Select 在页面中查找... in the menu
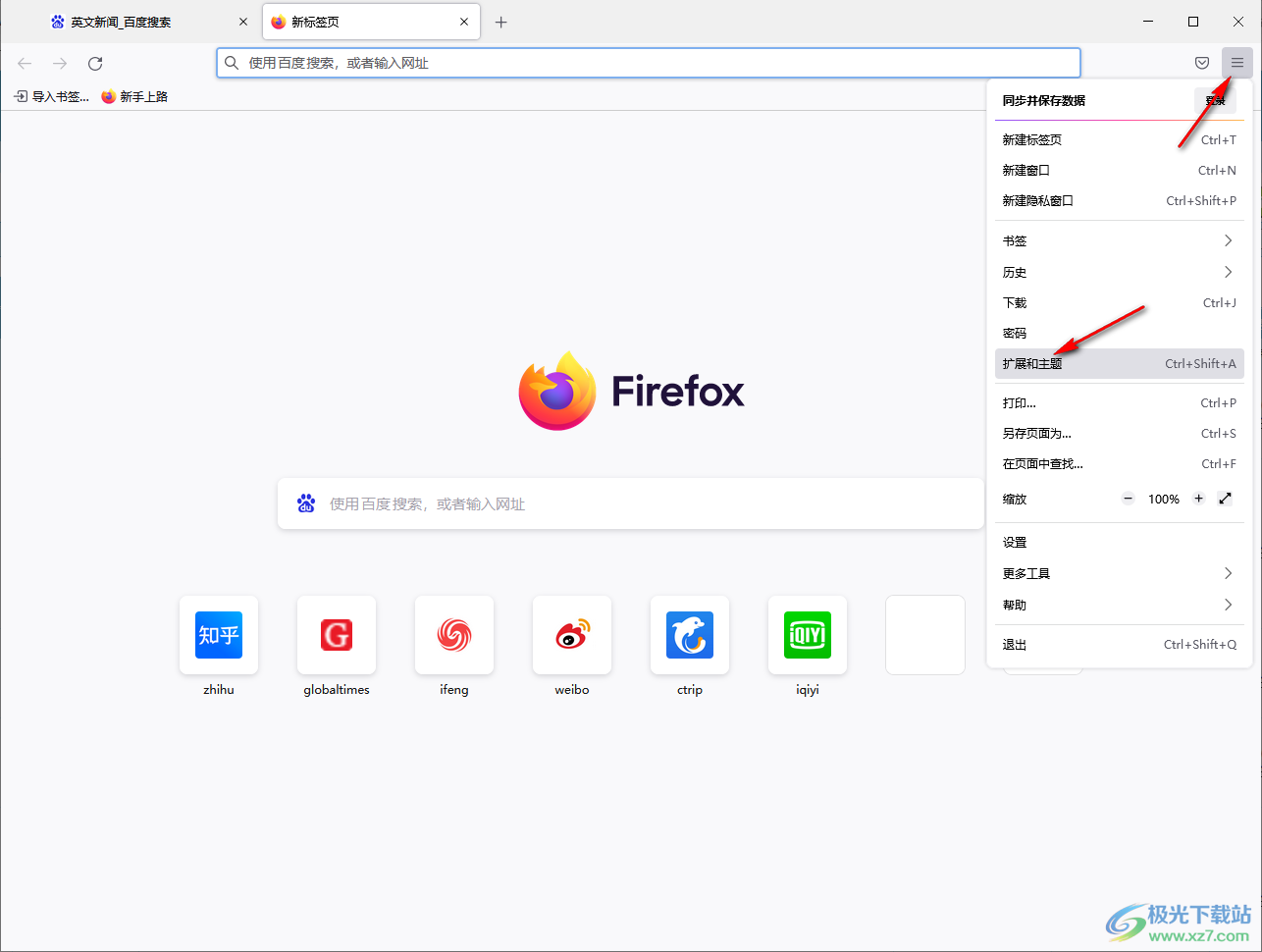This screenshot has height=952, width=1262. point(1120,463)
